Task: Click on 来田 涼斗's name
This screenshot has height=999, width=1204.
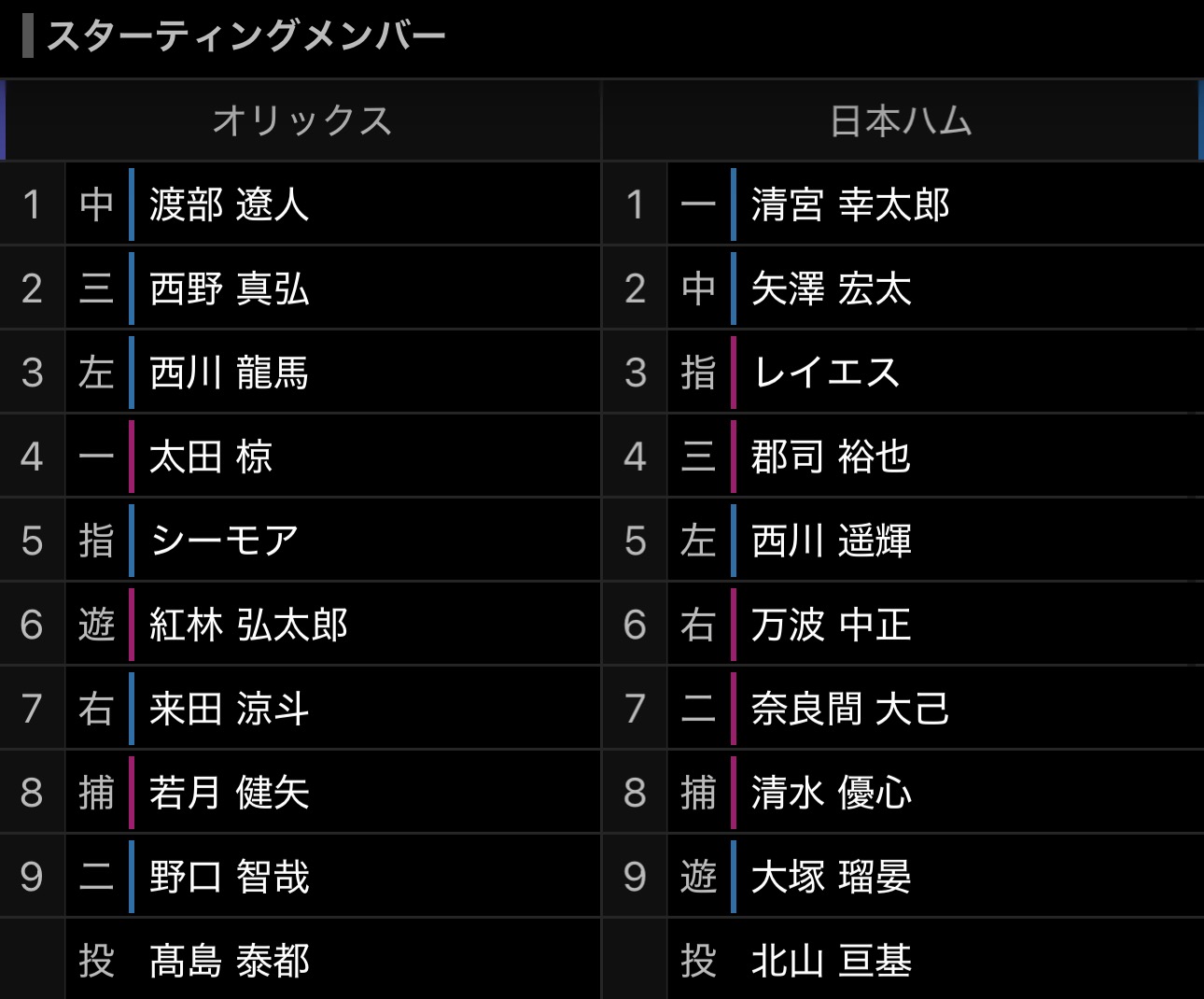Action: coord(229,709)
